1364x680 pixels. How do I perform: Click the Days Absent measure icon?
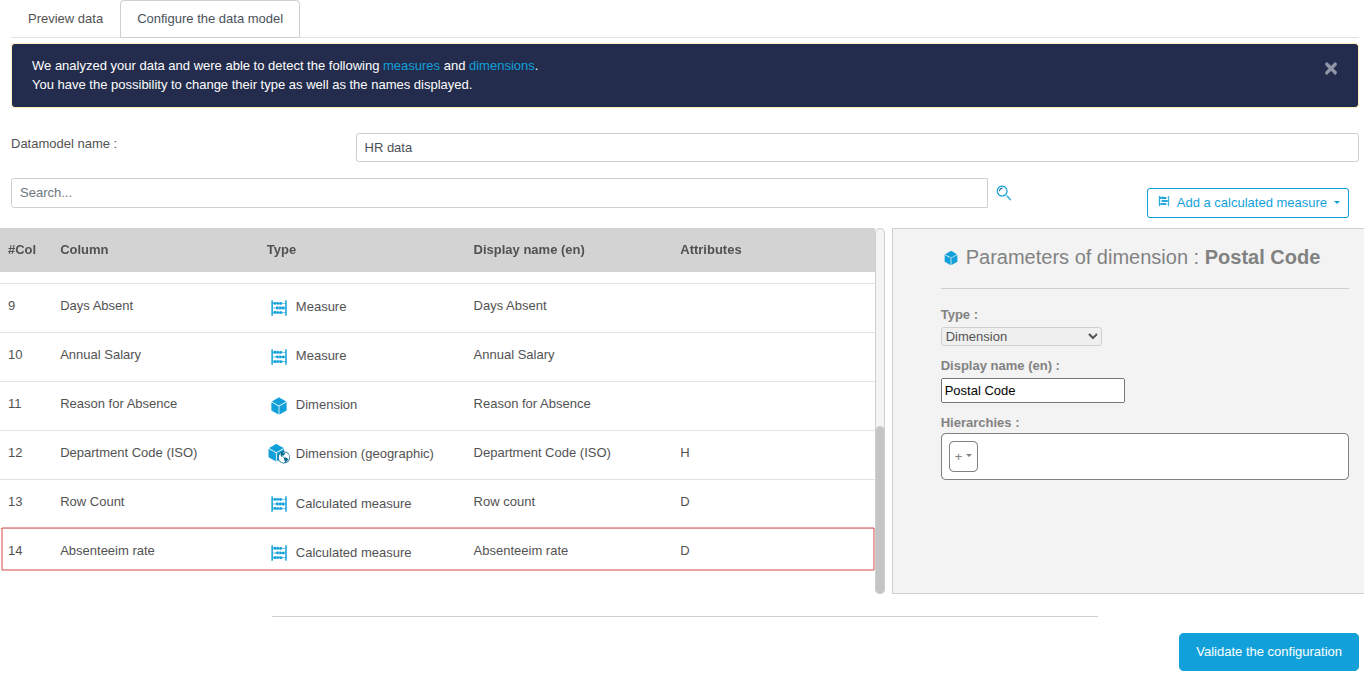tap(279, 307)
